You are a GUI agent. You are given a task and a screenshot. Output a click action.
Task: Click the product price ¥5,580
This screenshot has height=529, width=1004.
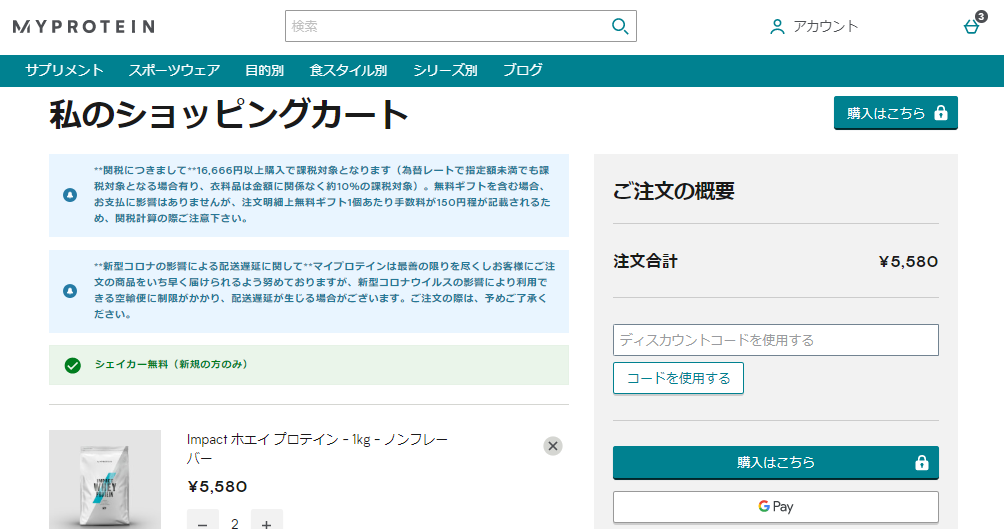217,487
